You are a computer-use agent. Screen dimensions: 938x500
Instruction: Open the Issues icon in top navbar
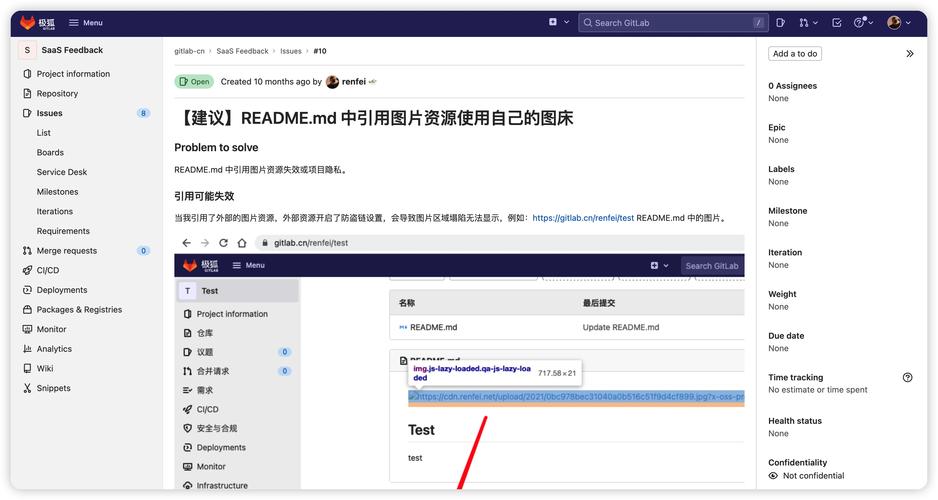(781, 22)
